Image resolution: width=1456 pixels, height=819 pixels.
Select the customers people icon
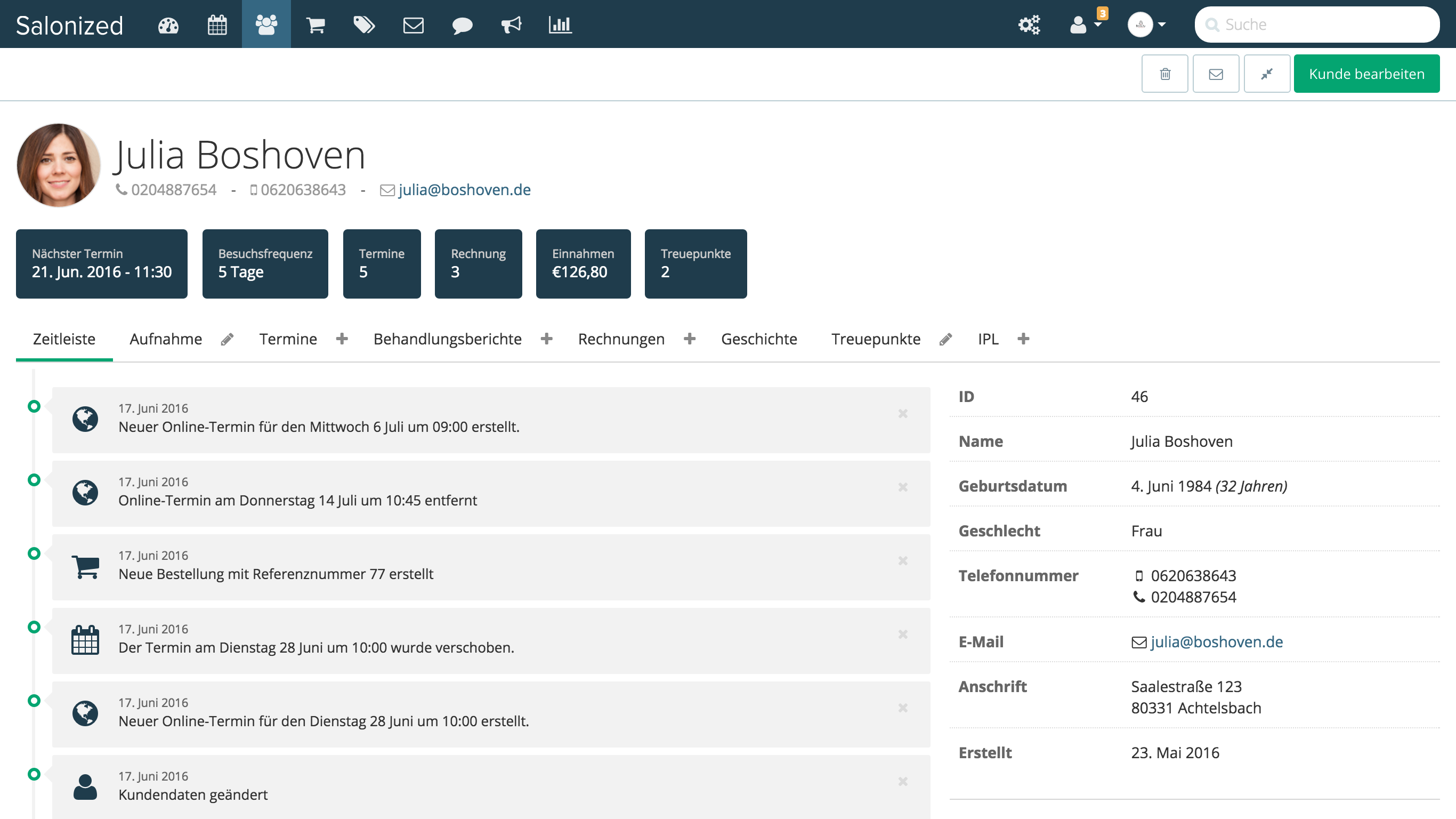[265, 25]
